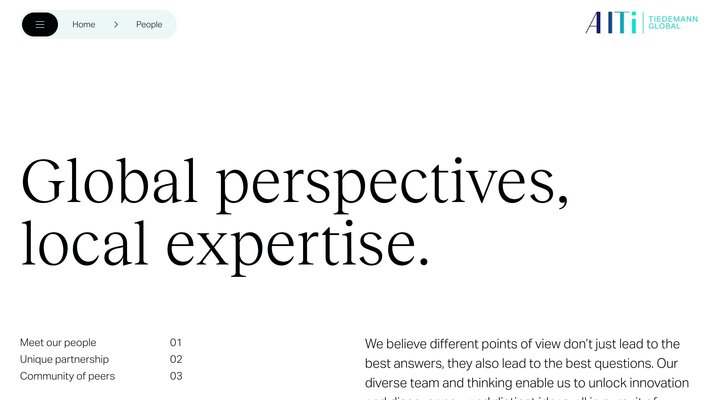Jump to Meet our people section

point(58,342)
